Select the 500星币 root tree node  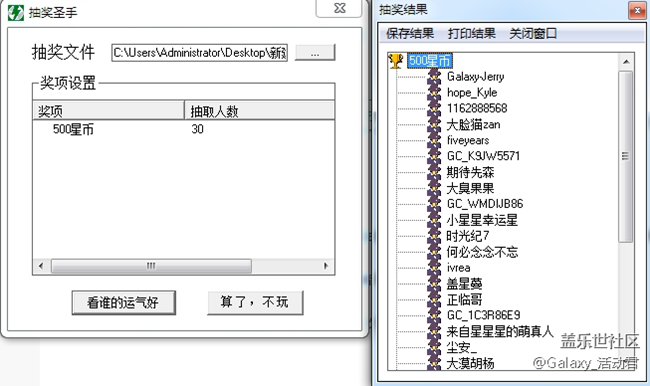pyautogui.click(x=429, y=61)
